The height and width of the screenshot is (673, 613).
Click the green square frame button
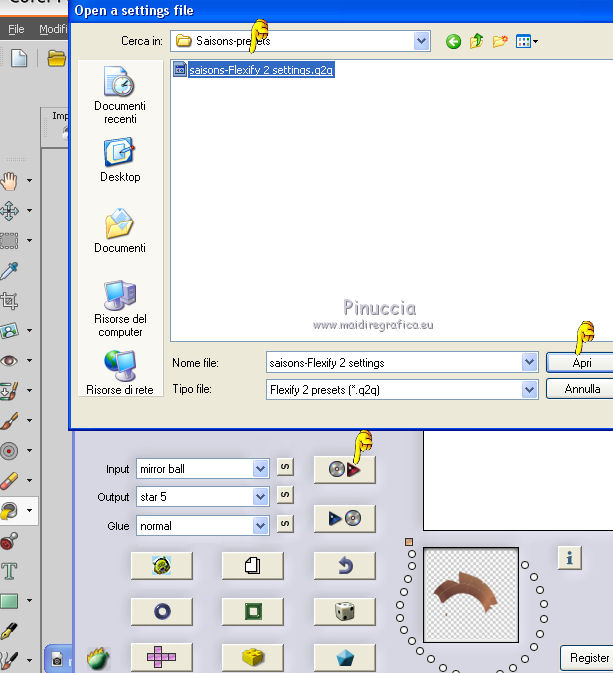(x=252, y=612)
